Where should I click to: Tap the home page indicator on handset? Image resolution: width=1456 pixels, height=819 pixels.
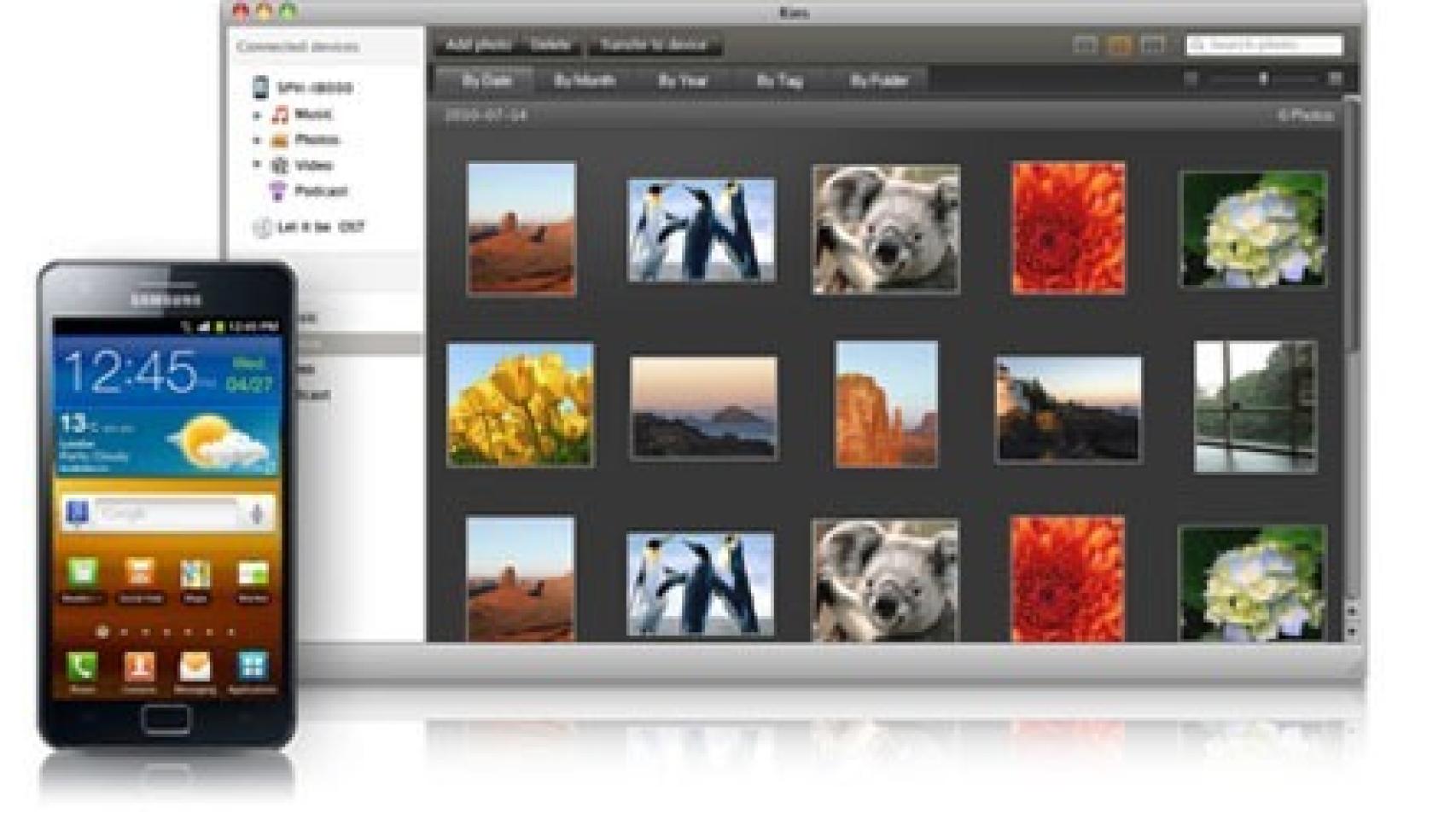point(102,632)
